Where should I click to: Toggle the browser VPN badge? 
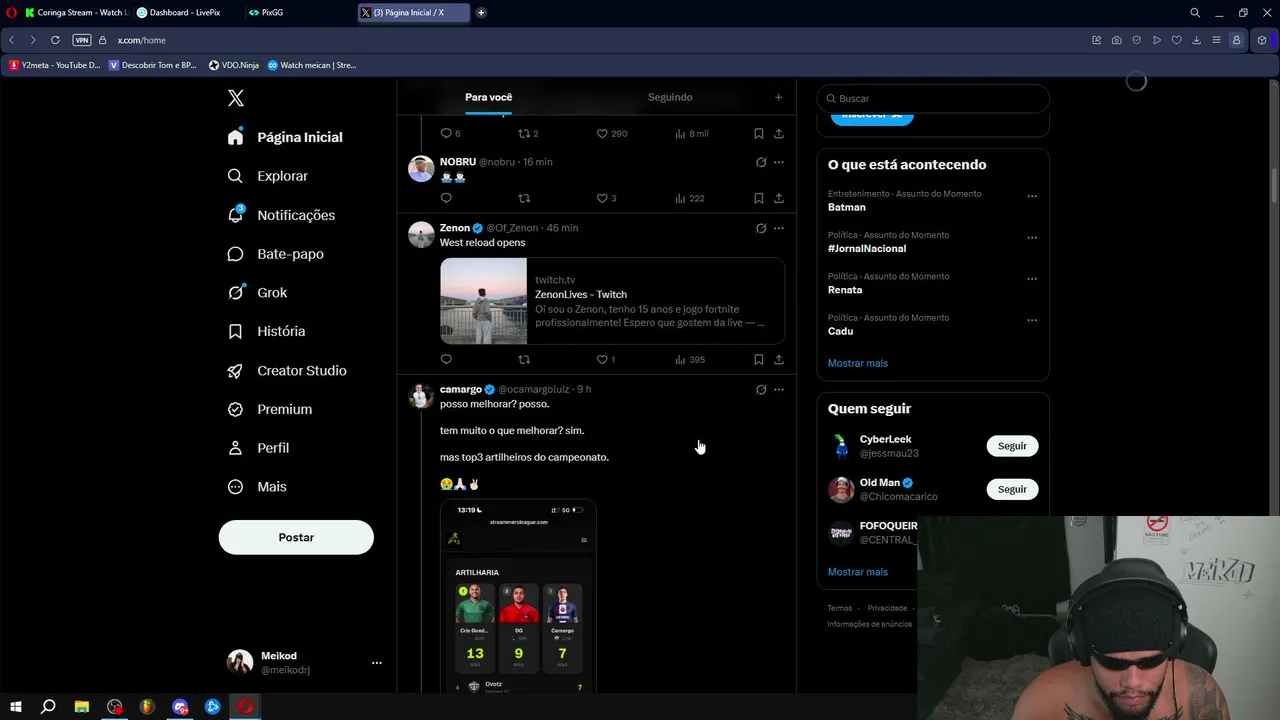82,40
